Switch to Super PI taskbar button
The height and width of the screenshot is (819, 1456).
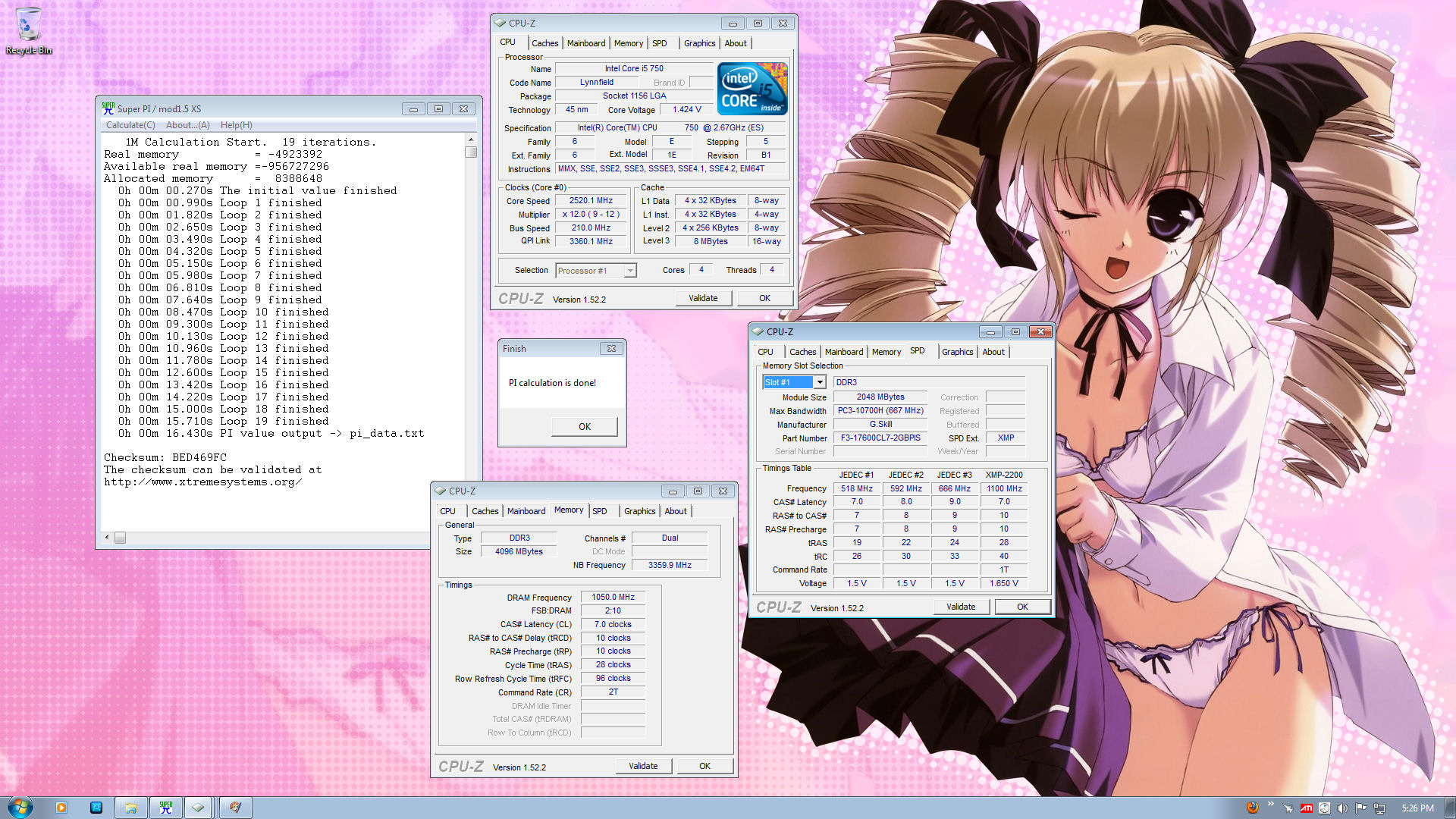click(165, 808)
